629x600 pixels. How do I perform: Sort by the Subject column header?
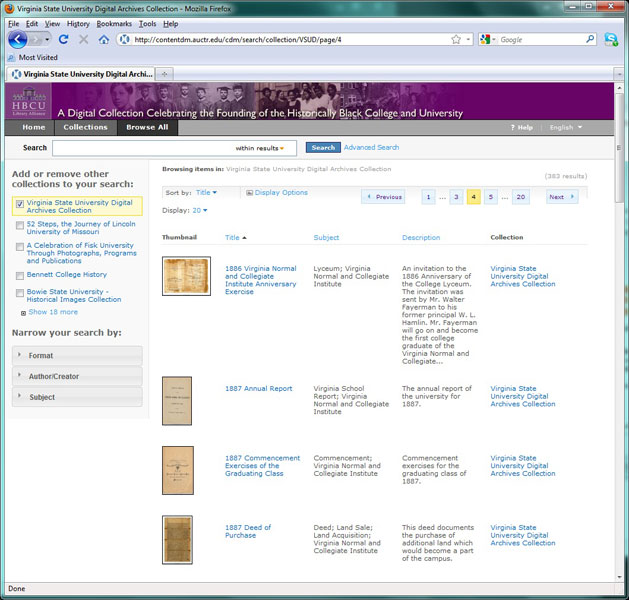(326, 237)
